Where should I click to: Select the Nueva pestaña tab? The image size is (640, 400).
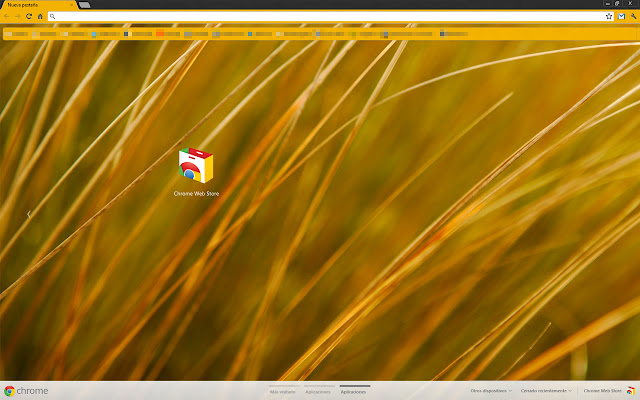tap(37, 5)
